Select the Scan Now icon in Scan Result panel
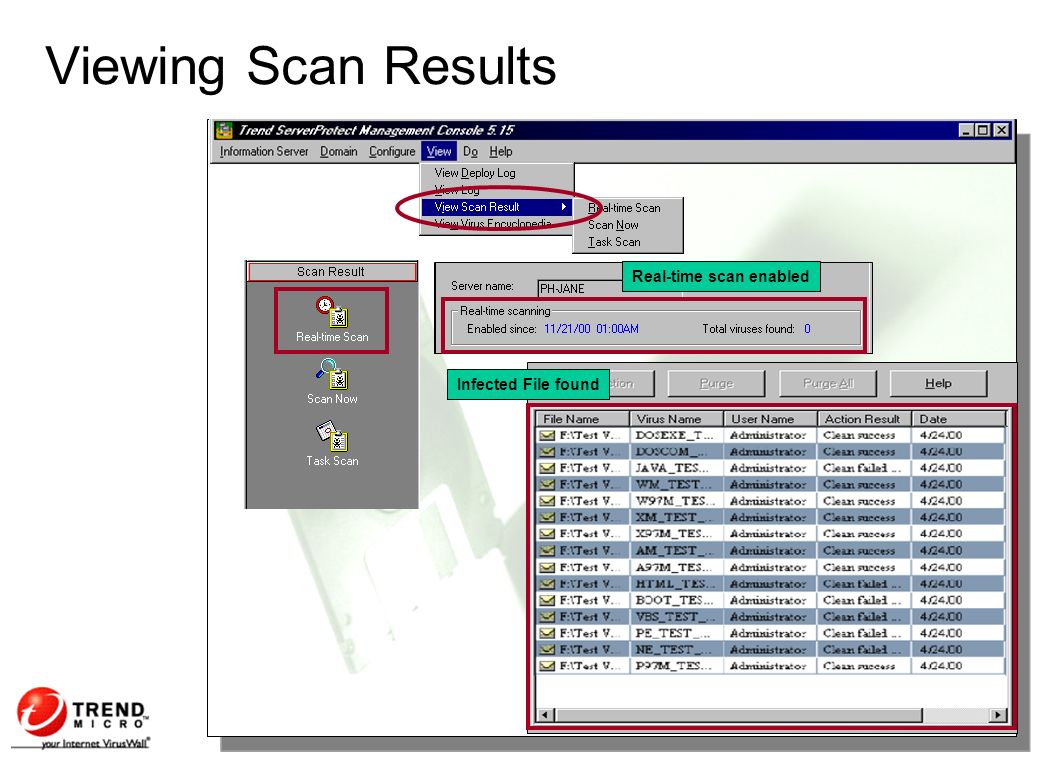 pos(332,382)
